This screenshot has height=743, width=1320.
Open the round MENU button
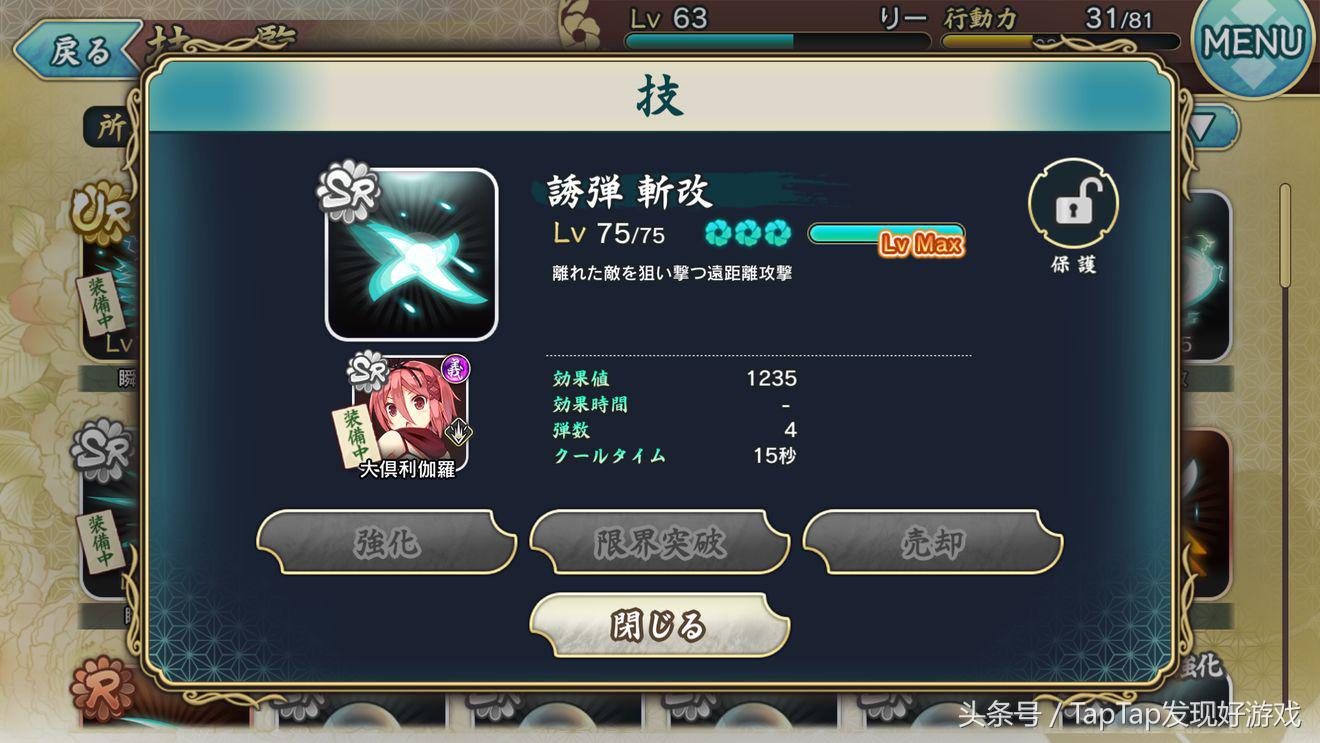point(1253,43)
